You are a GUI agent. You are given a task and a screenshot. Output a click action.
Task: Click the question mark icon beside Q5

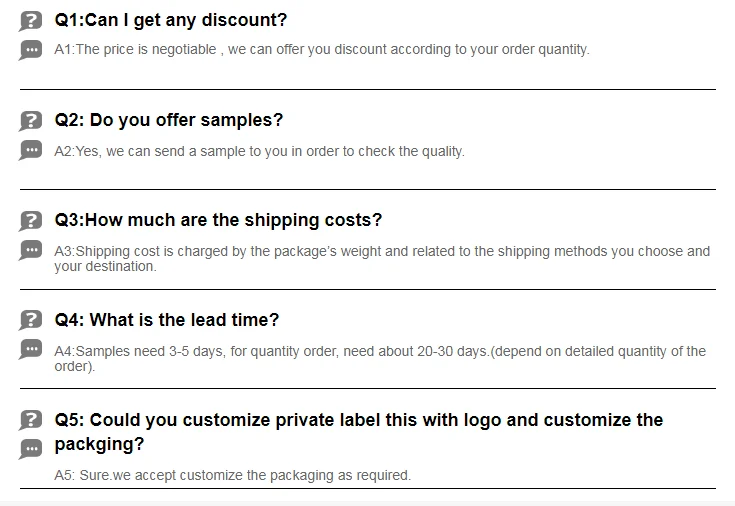click(x=31, y=420)
